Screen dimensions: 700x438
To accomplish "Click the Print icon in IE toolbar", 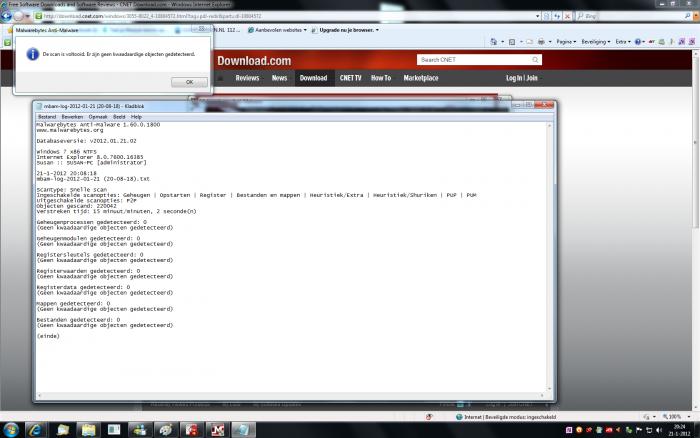I will point(541,42).
